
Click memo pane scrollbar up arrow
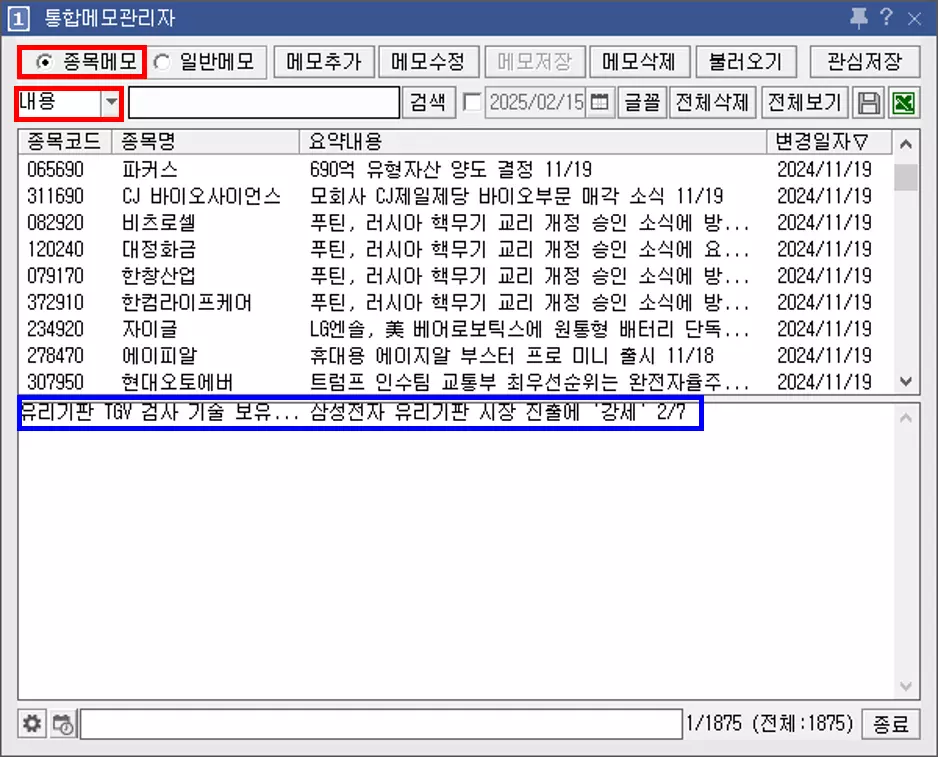click(x=906, y=418)
